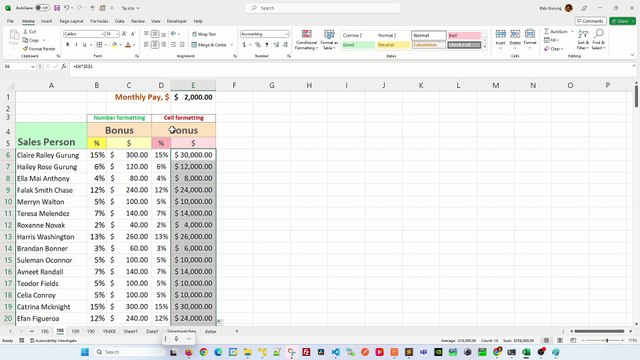Open Conditional Formatting dropdown
This screenshot has height=360, width=640.
(x=306, y=40)
